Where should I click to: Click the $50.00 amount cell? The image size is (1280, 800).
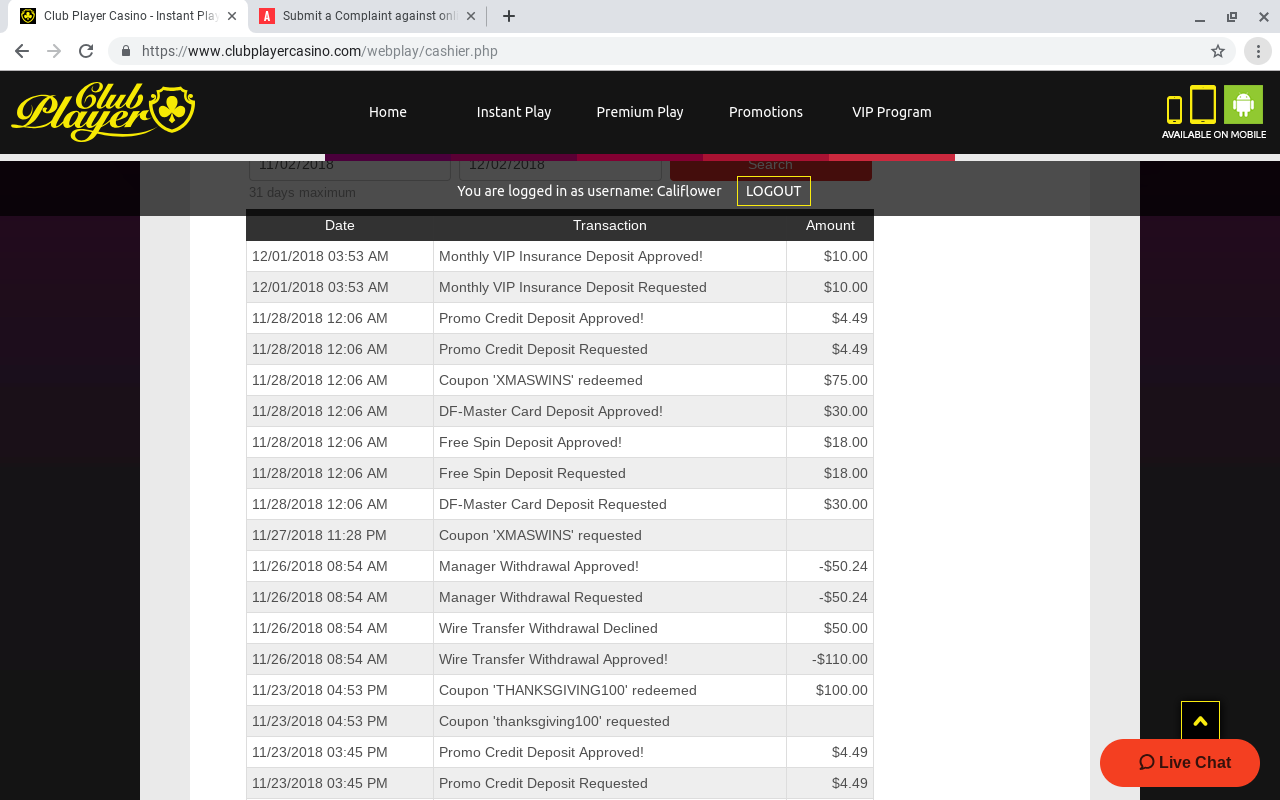pyautogui.click(x=830, y=628)
